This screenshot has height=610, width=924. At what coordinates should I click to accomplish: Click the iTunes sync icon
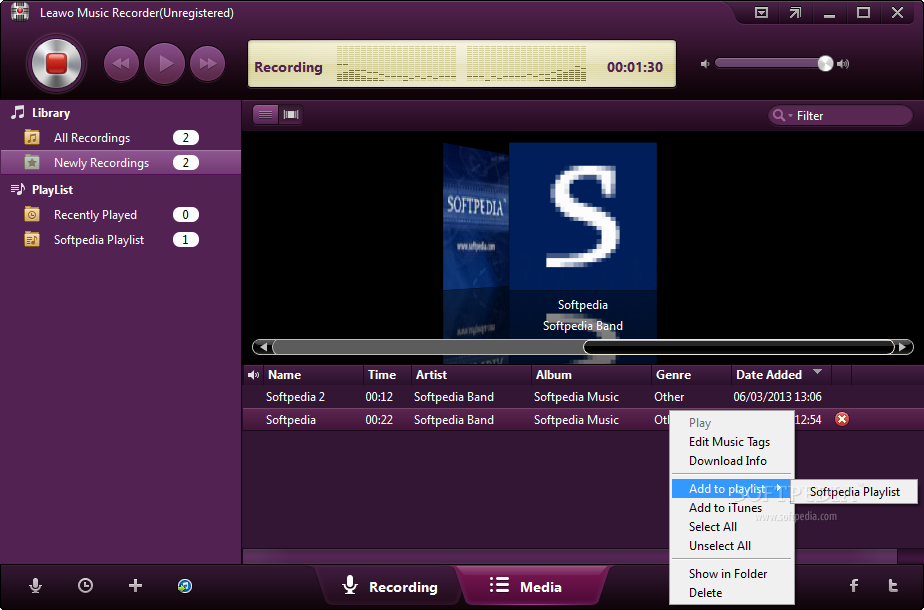185,586
